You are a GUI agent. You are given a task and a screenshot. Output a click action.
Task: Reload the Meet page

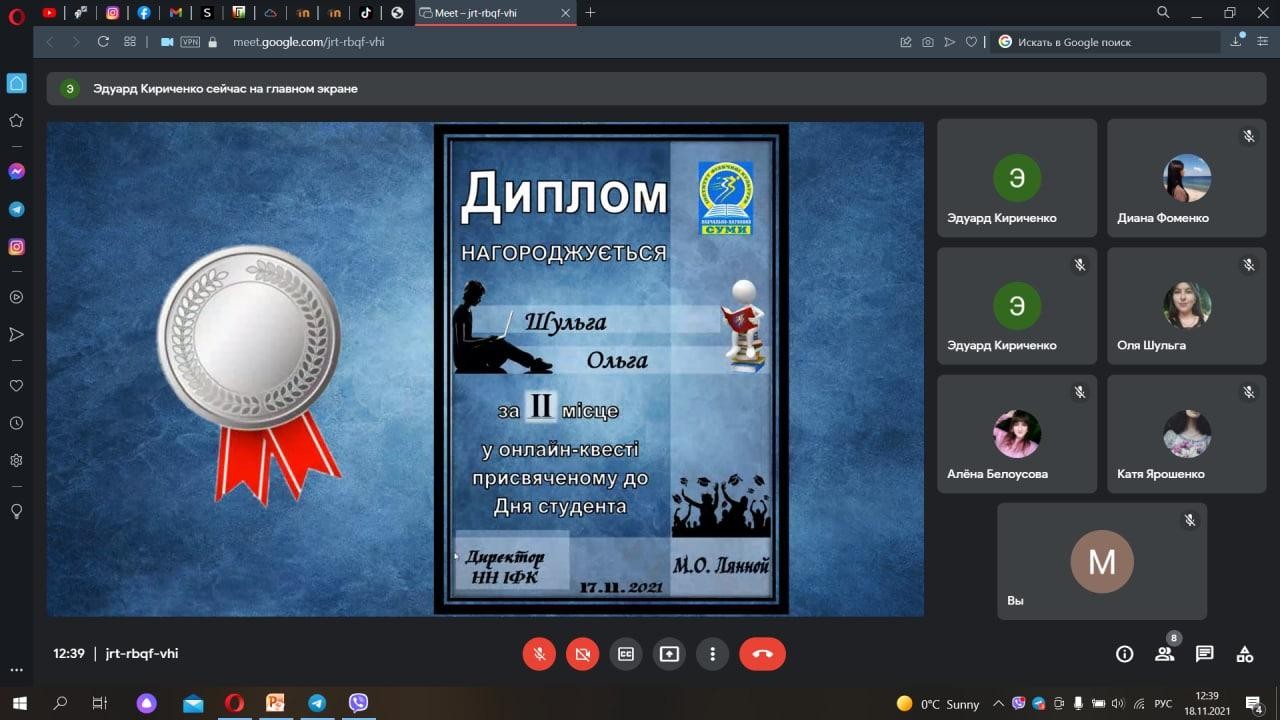[103, 42]
